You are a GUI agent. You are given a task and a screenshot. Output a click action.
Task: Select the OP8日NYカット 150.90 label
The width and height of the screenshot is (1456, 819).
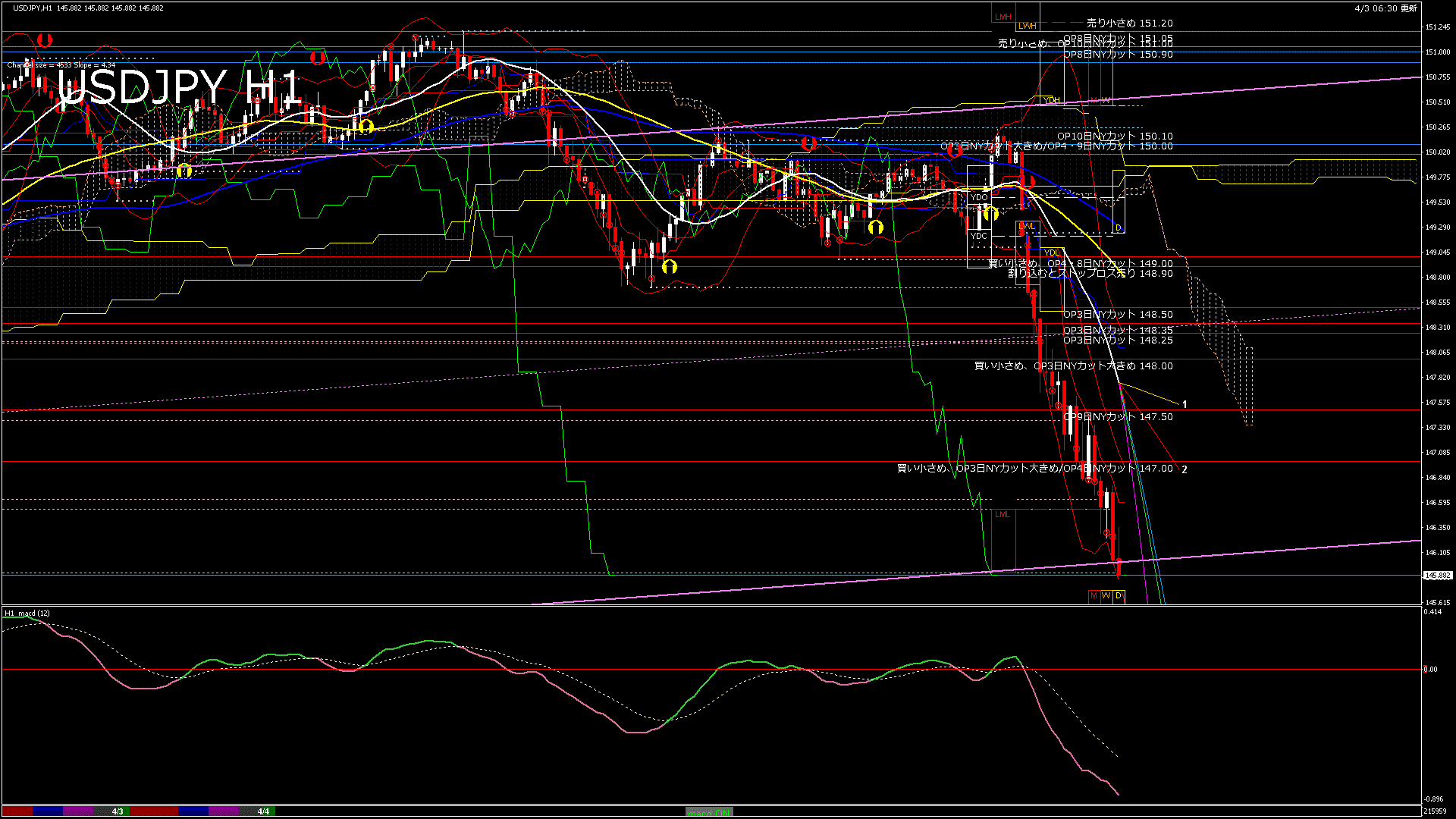1118,55
